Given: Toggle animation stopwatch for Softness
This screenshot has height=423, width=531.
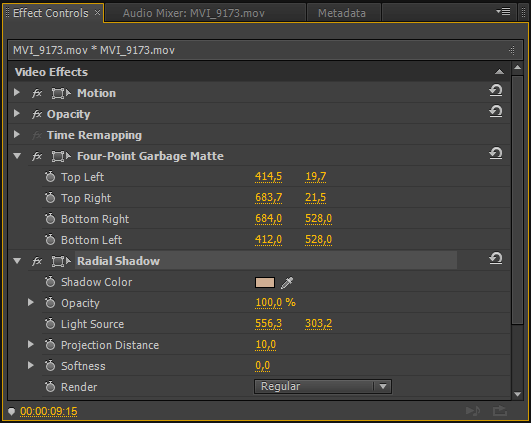Looking at the screenshot, I should click(50, 365).
